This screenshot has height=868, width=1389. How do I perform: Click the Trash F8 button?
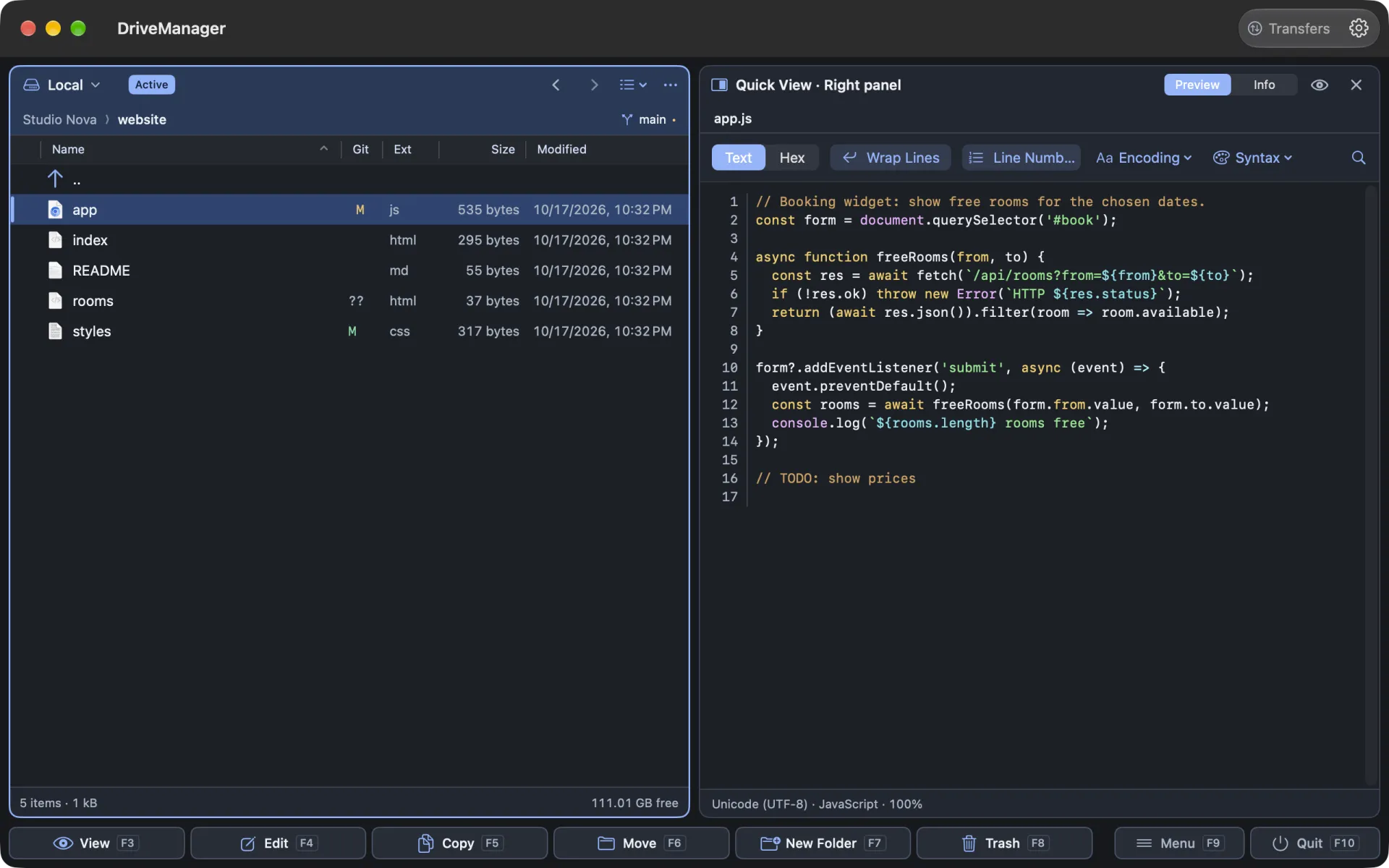1004,843
